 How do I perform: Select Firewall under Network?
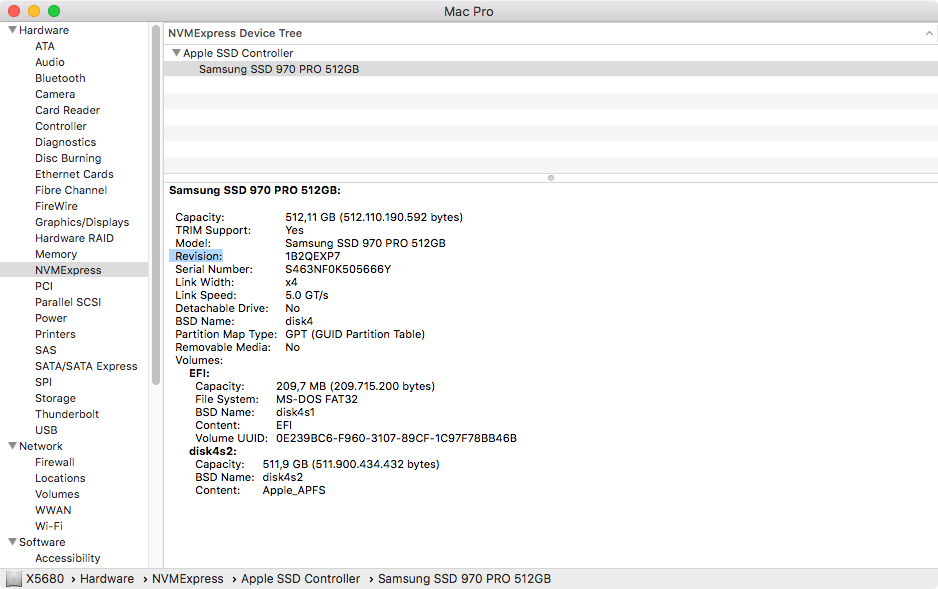(54, 462)
